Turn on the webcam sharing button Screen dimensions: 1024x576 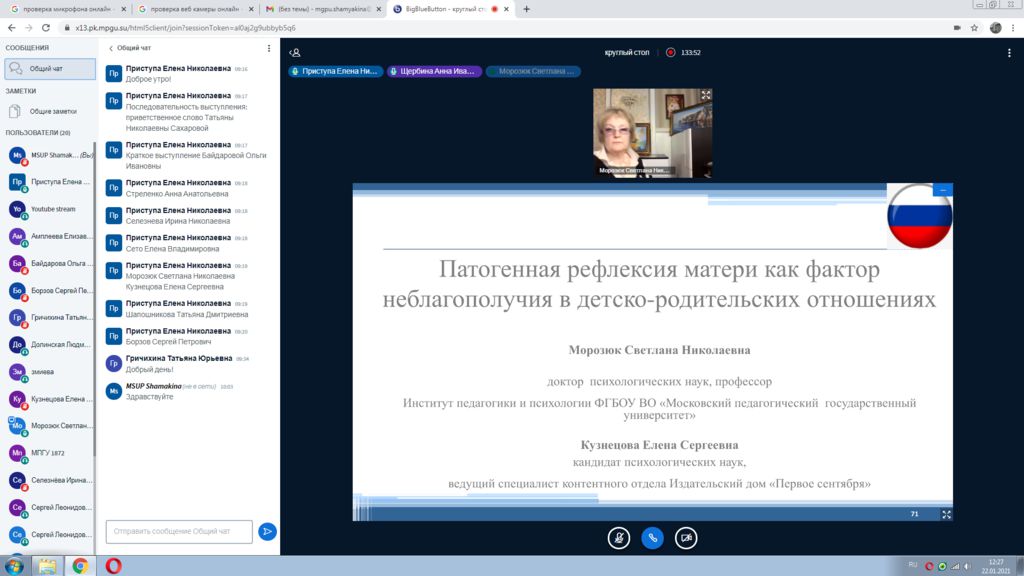[x=685, y=537]
